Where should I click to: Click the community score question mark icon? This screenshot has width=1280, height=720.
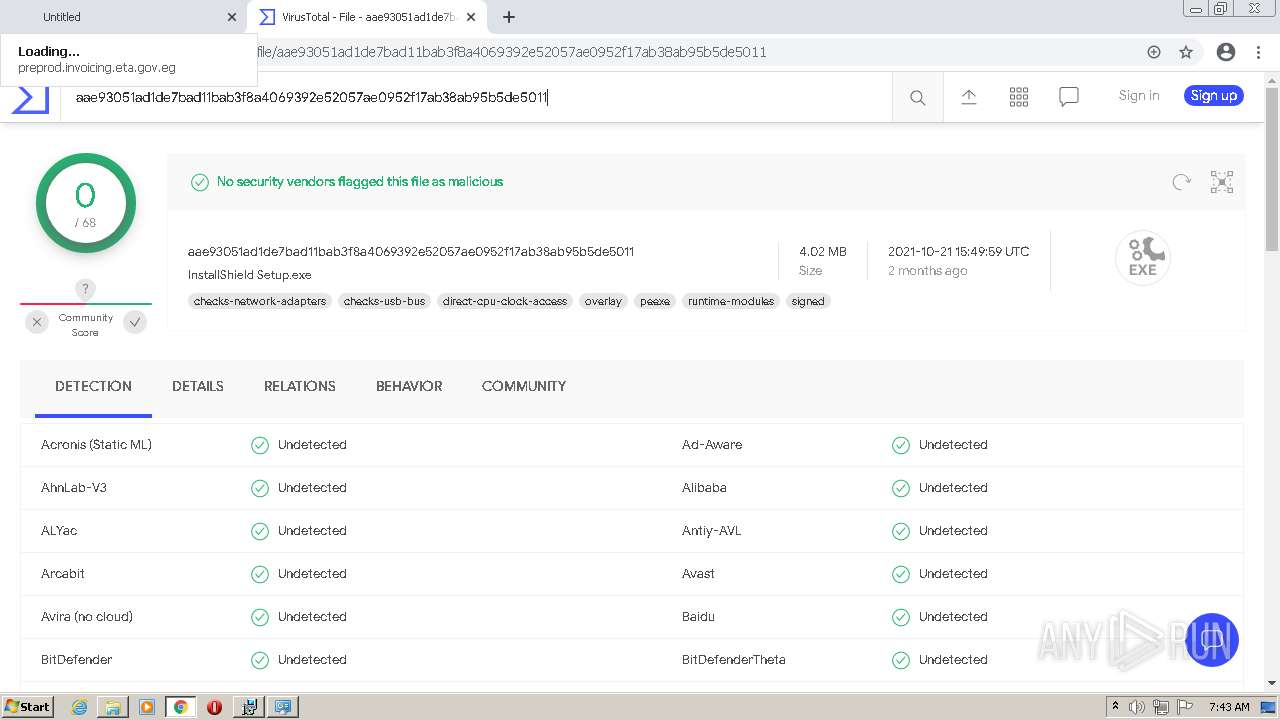tap(85, 289)
